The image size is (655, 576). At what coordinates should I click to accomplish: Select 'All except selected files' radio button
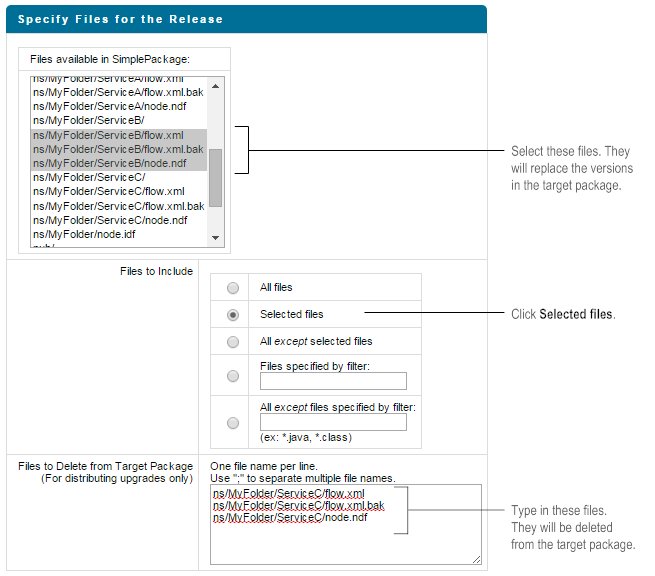tap(233, 342)
